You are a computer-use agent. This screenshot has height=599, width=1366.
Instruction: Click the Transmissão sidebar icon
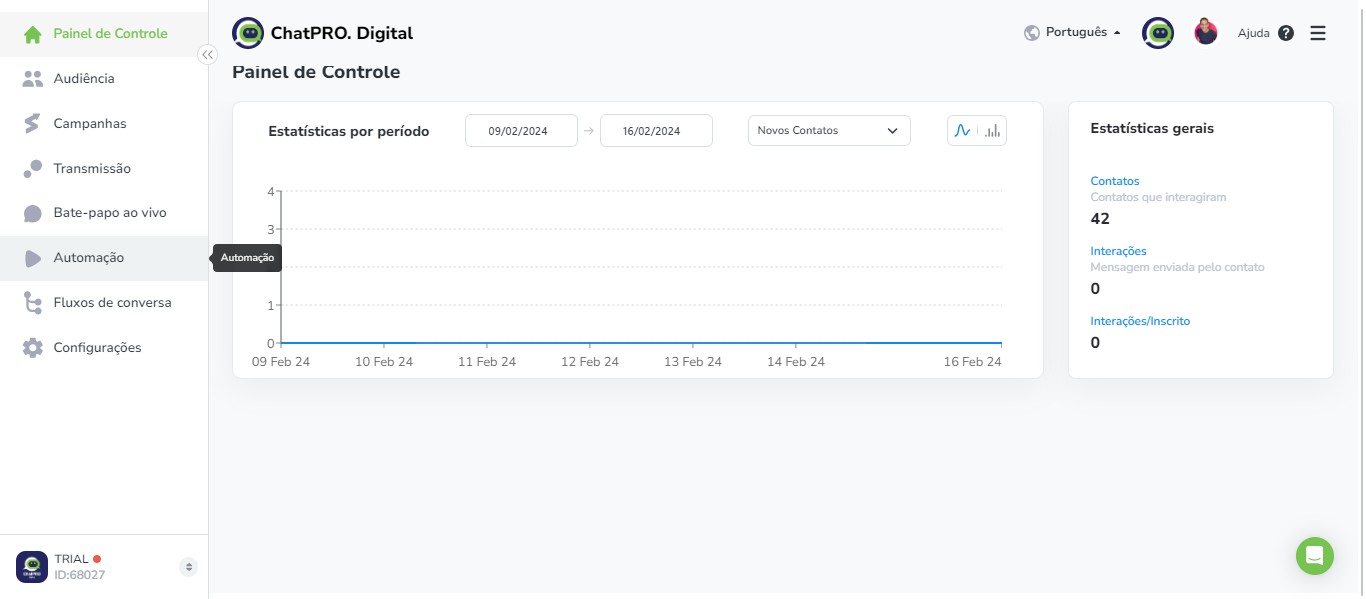(x=33, y=169)
